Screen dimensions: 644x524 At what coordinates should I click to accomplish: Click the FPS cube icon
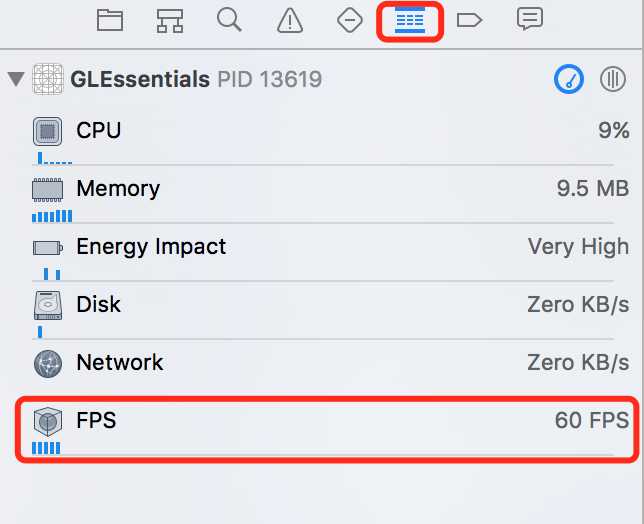(48, 421)
